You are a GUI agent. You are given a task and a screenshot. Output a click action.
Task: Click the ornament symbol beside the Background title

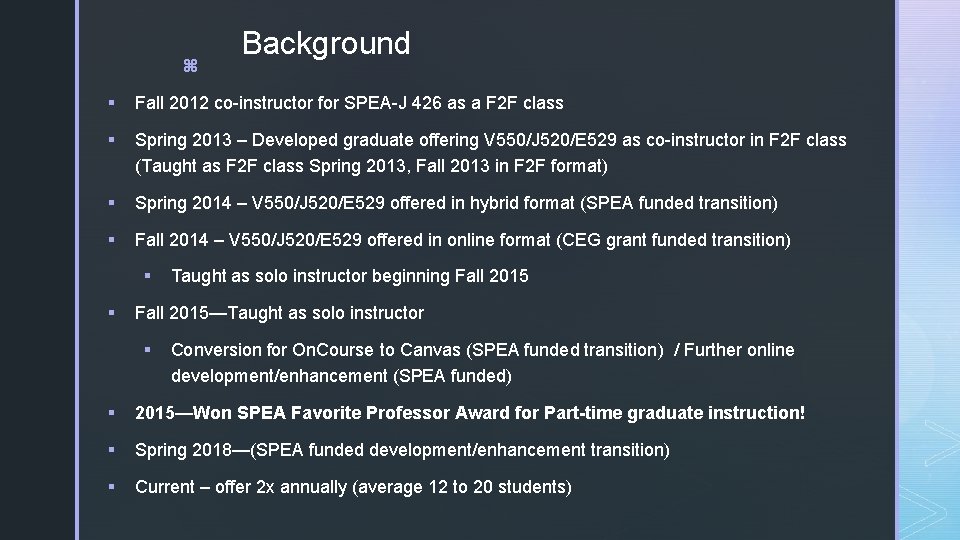(x=190, y=66)
